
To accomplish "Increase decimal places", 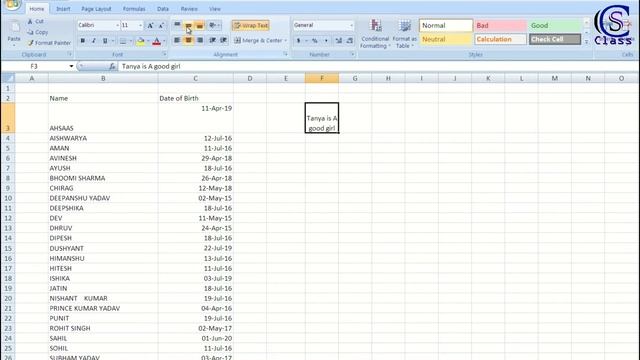I will (x=338, y=40).
